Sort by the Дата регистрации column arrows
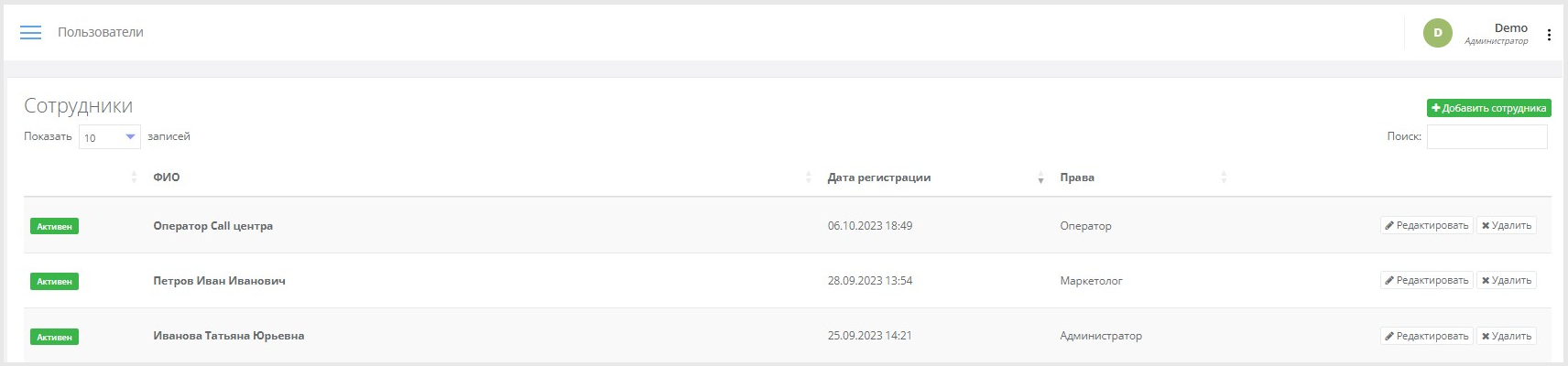 point(1040,178)
